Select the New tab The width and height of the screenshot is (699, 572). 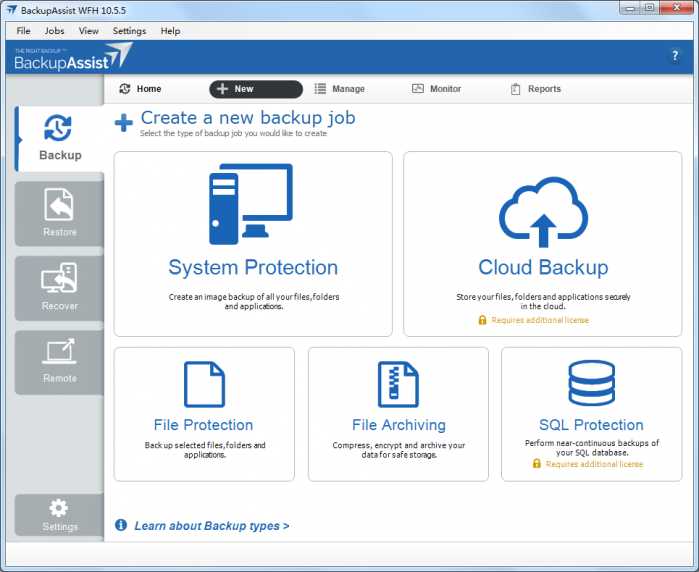point(256,89)
